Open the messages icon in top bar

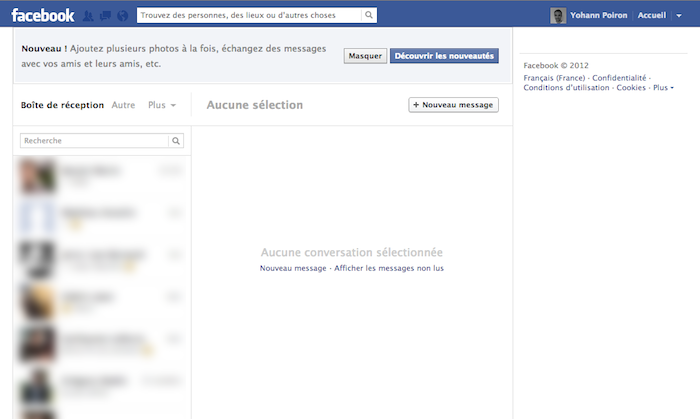click(x=105, y=16)
